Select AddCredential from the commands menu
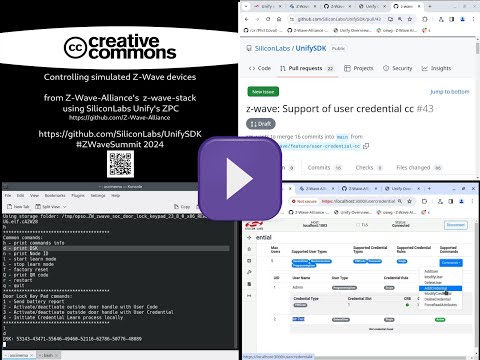This screenshot has height=360, width=480. (440, 288)
